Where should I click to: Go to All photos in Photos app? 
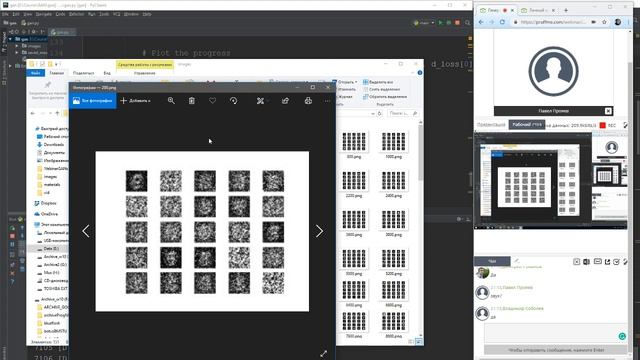pos(93,101)
